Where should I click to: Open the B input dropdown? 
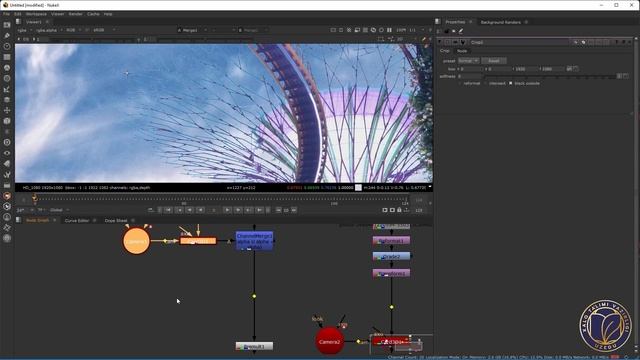[253, 30]
